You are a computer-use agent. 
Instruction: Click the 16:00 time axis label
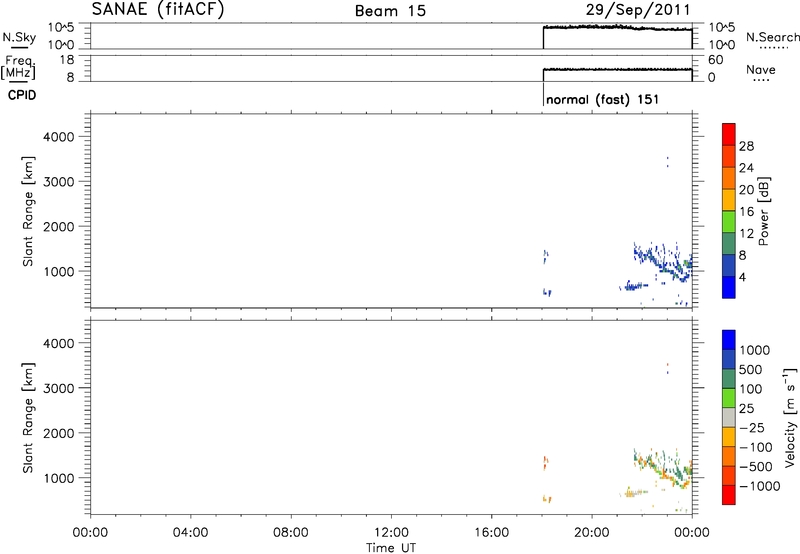pos(491,533)
